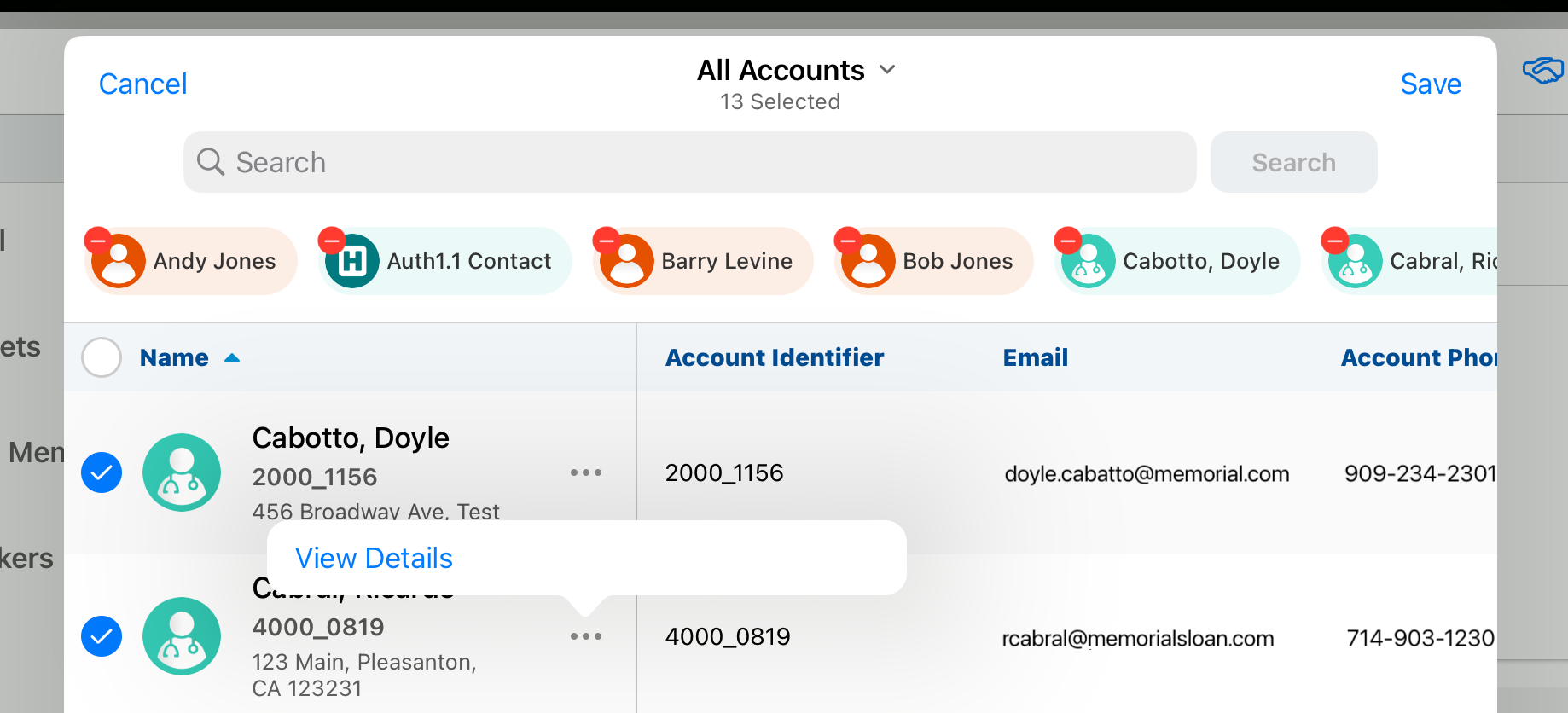Sort by Account Identifier column header
The height and width of the screenshot is (713, 1568).
774,357
